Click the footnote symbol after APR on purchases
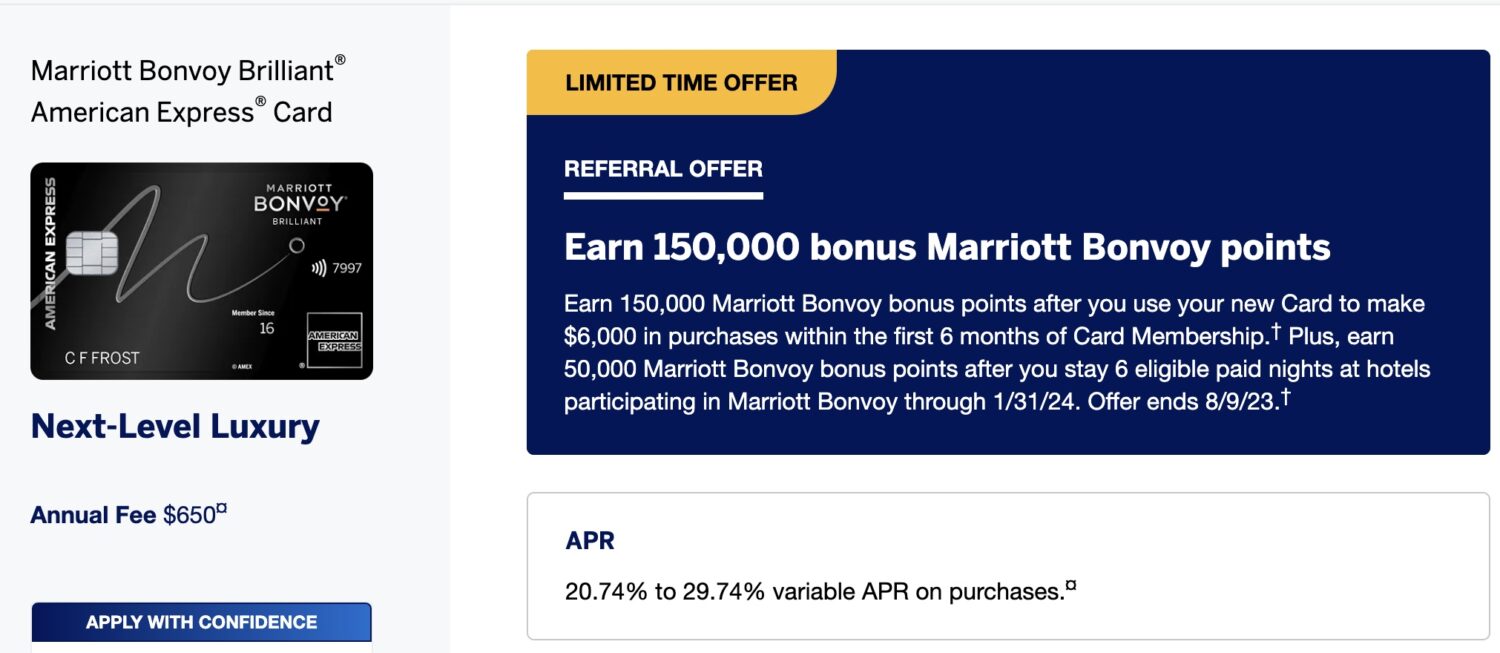 (1071, 587)
